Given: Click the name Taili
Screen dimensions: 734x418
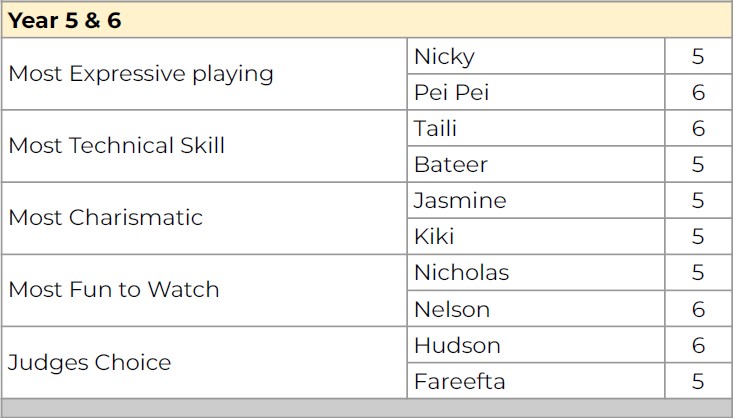Looking at the screenshot, I should tap(435, 128).
